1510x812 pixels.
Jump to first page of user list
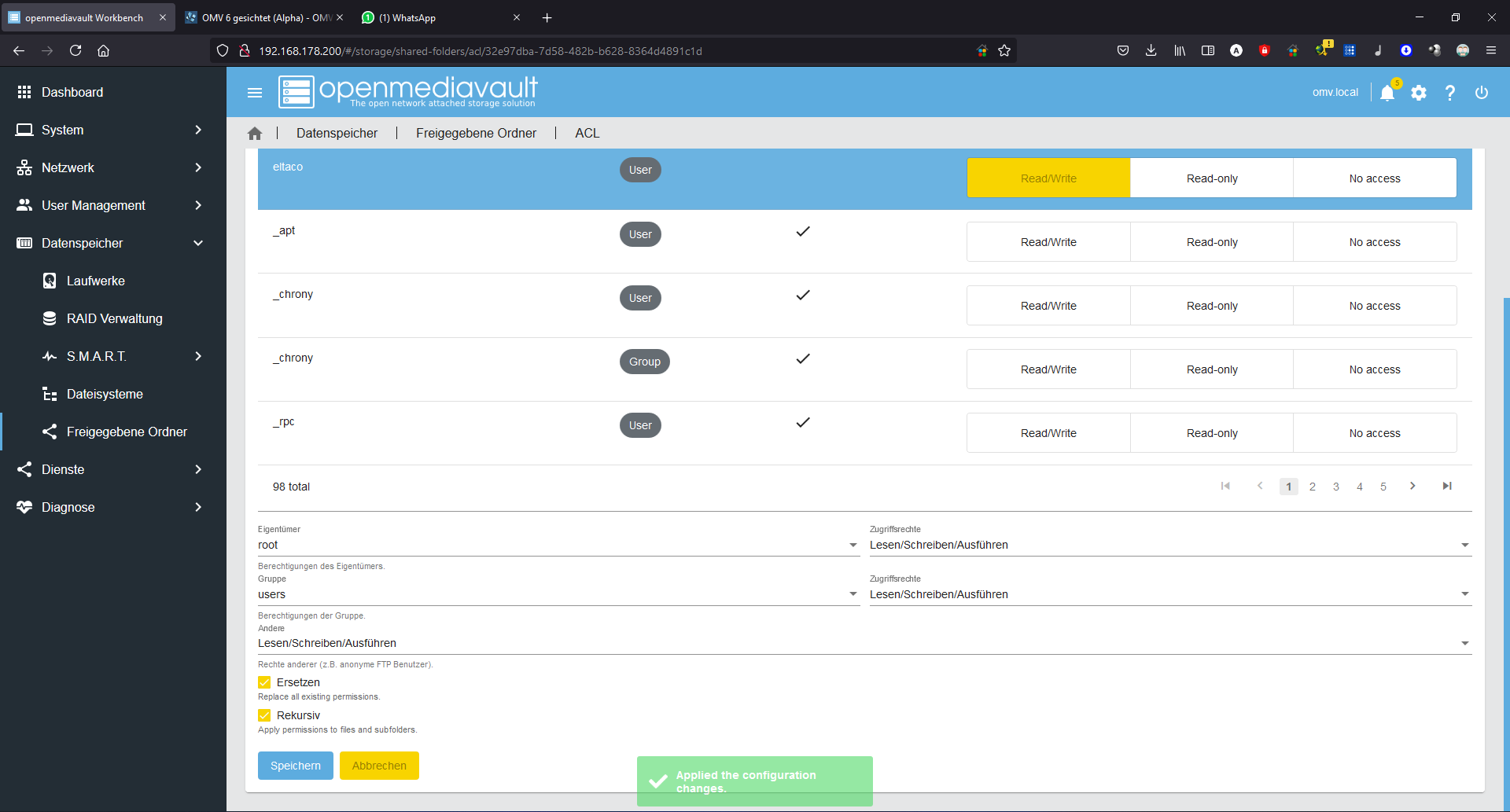(x=1225, y=486)
